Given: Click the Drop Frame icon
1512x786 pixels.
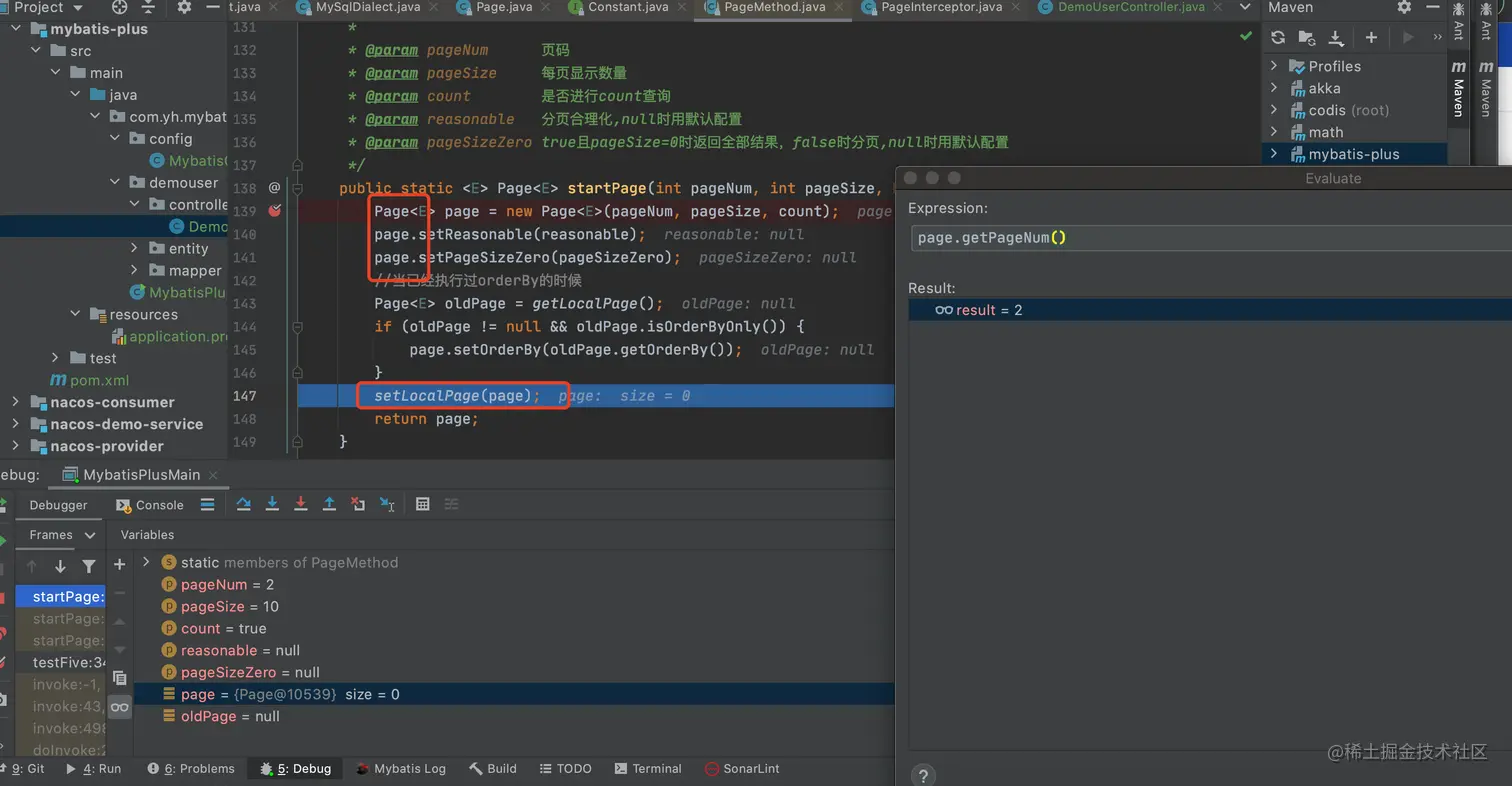Looking at the screenshot, I should (x=358, y=504).
